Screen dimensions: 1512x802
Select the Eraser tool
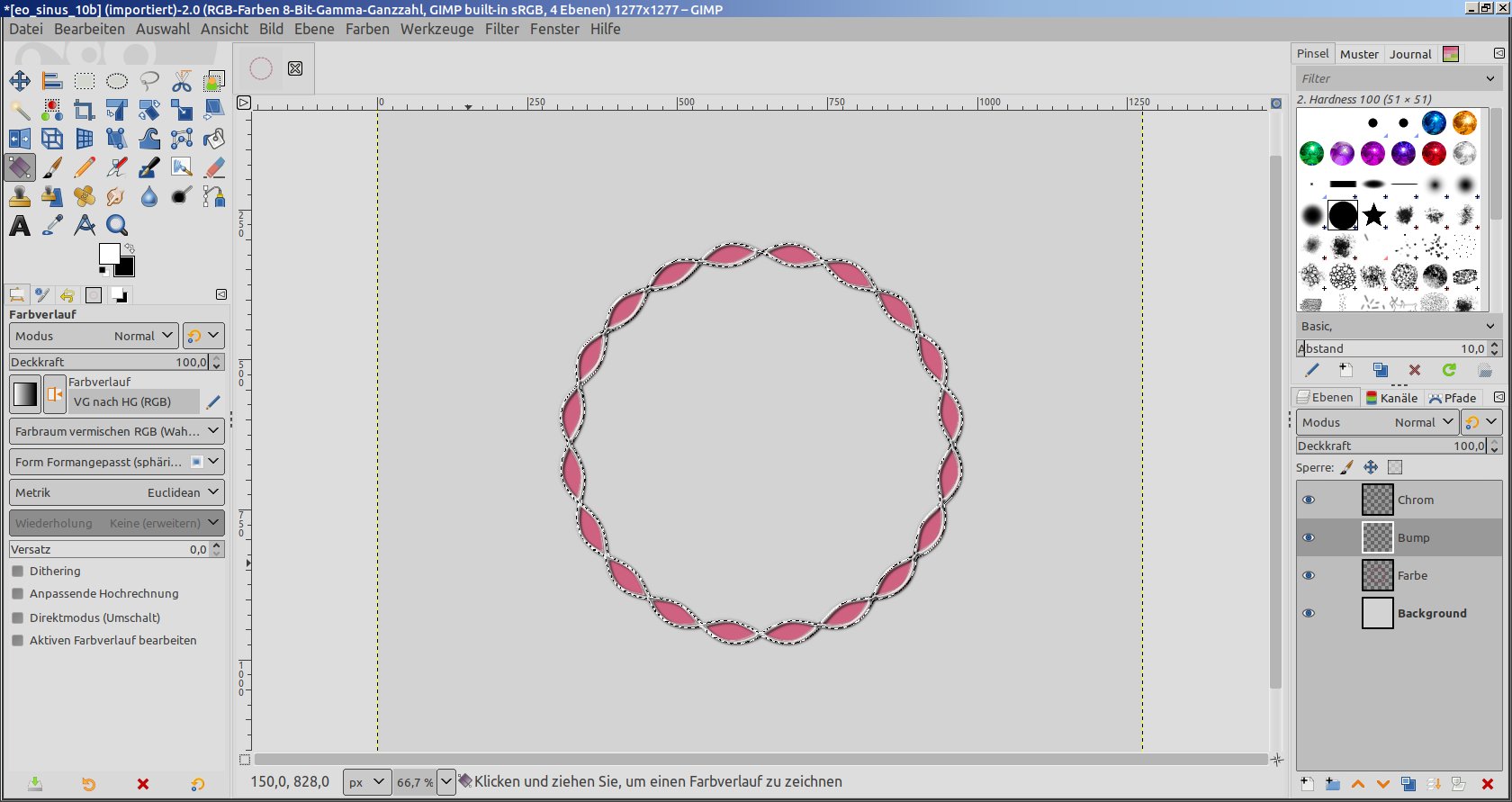coord(214,167)
